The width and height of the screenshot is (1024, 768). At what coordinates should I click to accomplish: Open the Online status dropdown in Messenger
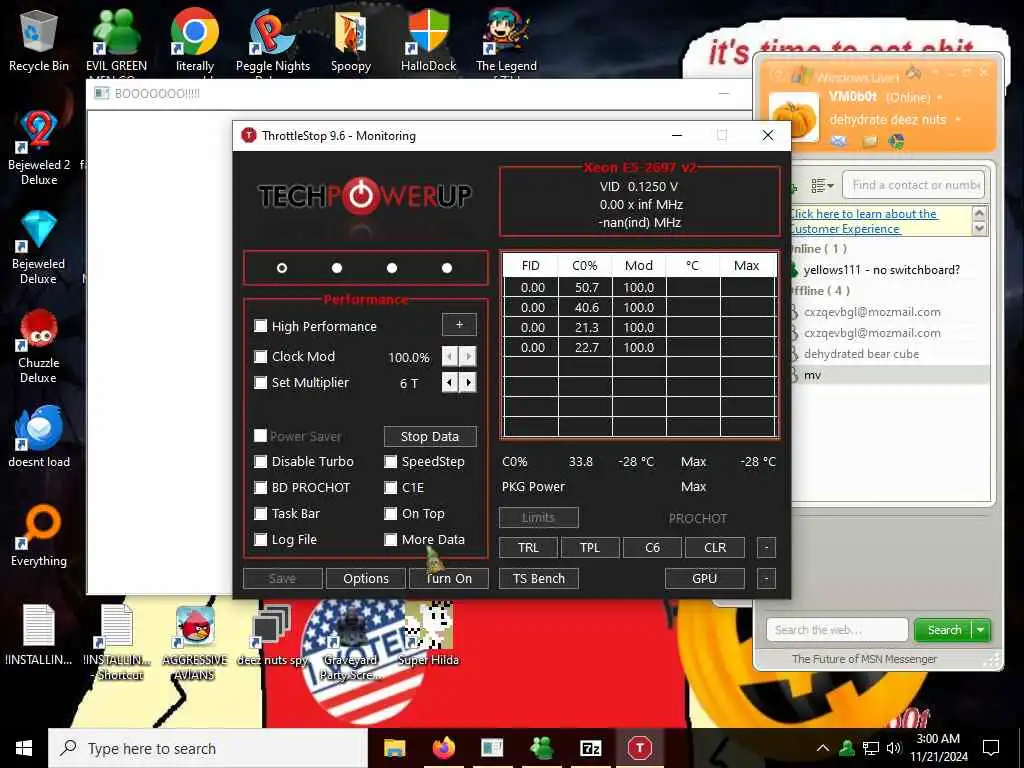coord(940,98)
